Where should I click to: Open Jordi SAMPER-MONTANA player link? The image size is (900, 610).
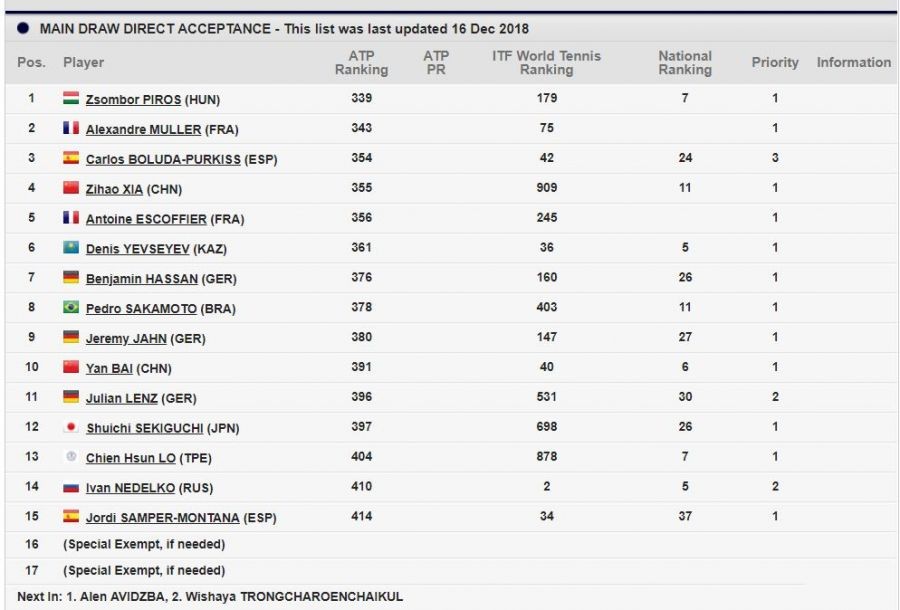(162, 518)
